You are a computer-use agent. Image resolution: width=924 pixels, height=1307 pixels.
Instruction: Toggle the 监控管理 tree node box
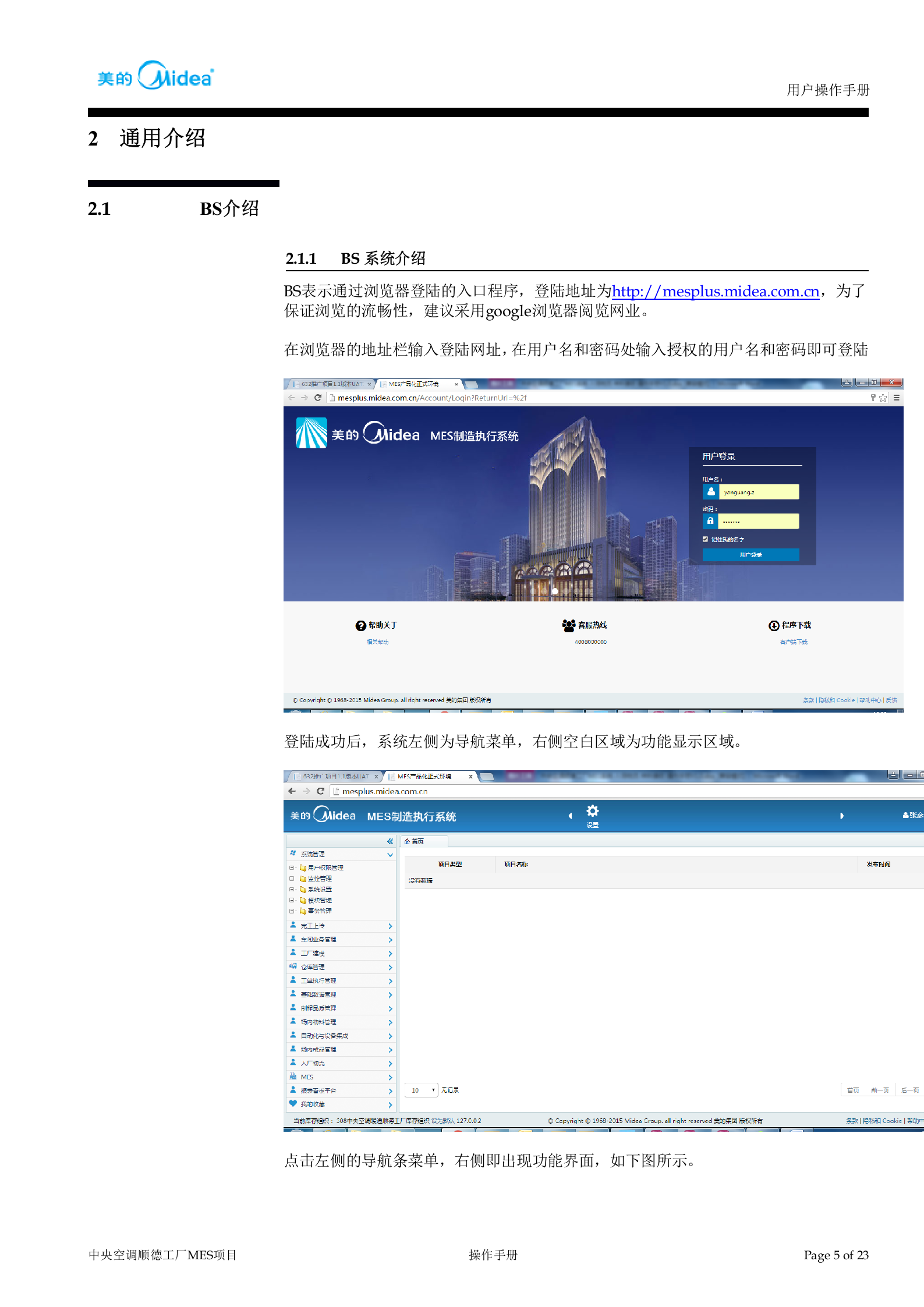[x=292, y=879]
